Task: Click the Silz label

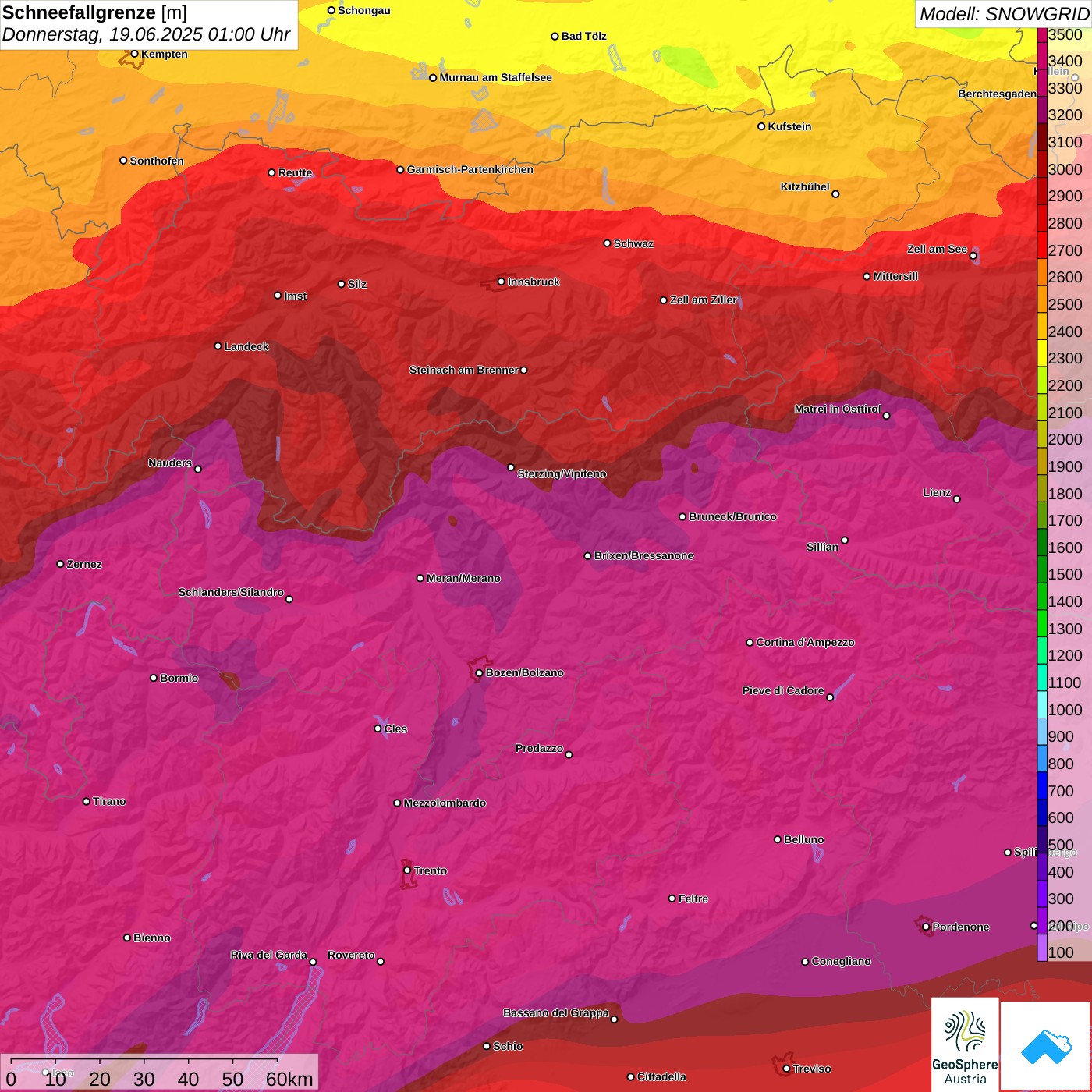Action: [x=357, y=284]
